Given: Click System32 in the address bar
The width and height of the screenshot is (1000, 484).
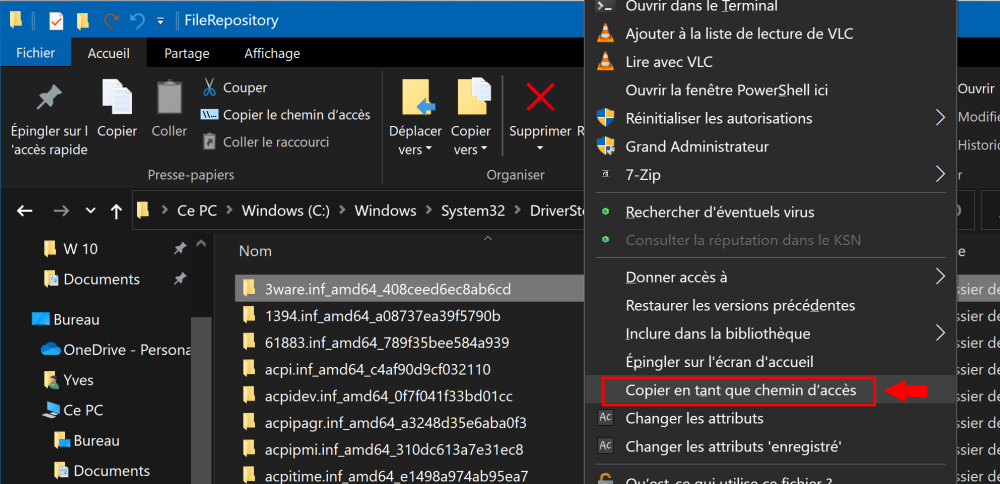Looking at the screenshot, I should click(x=473, y=210).
